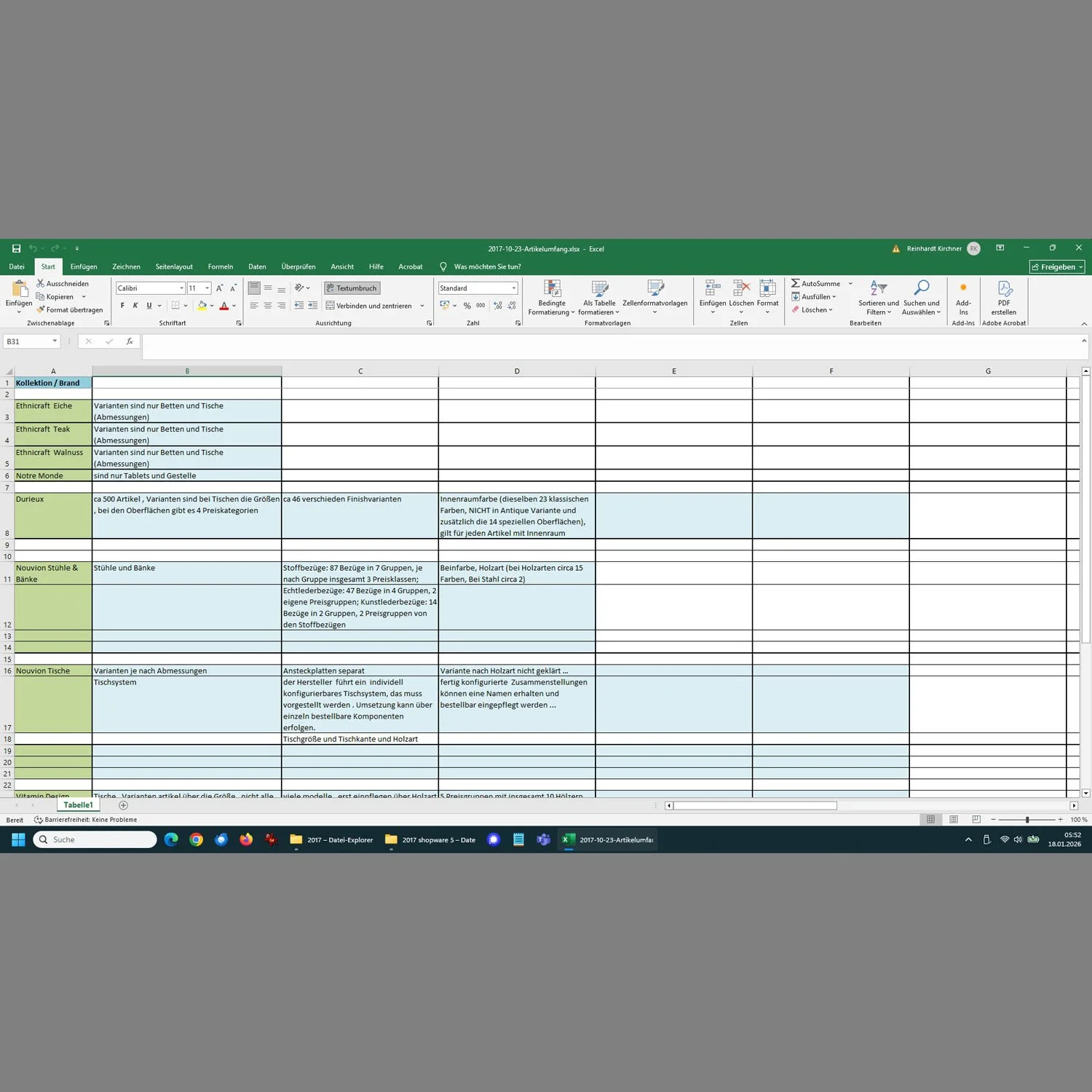Open the Seitenlayout ribbon tab

[174, 266]
